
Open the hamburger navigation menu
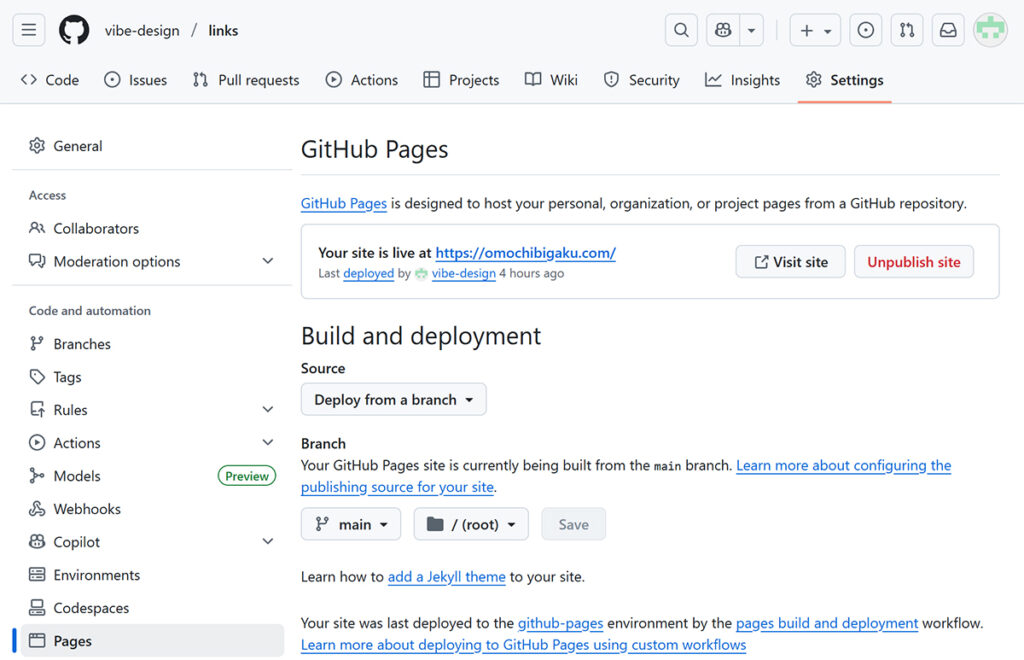(29, 30)
